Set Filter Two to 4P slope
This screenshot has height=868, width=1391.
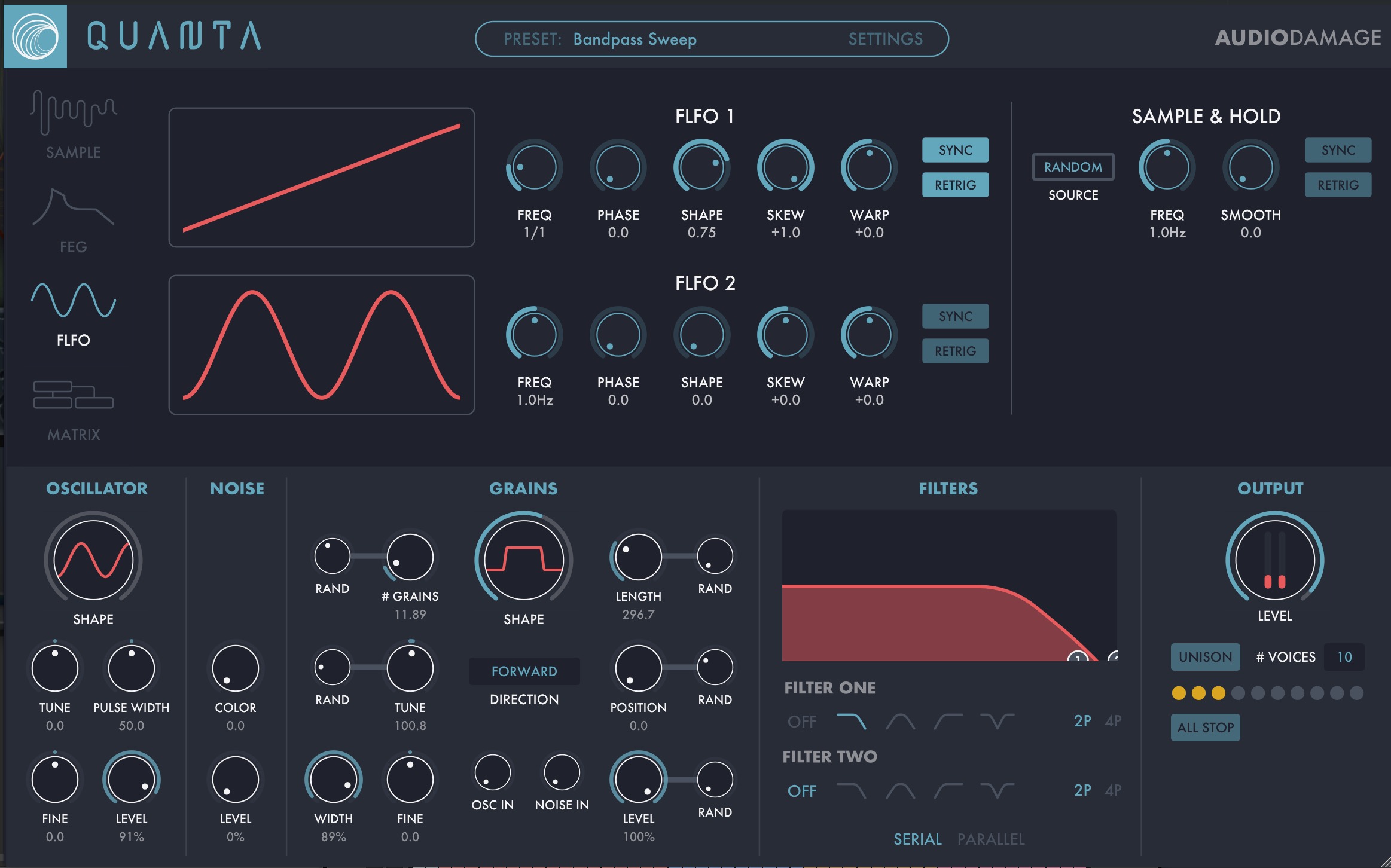click(1113, 790)
